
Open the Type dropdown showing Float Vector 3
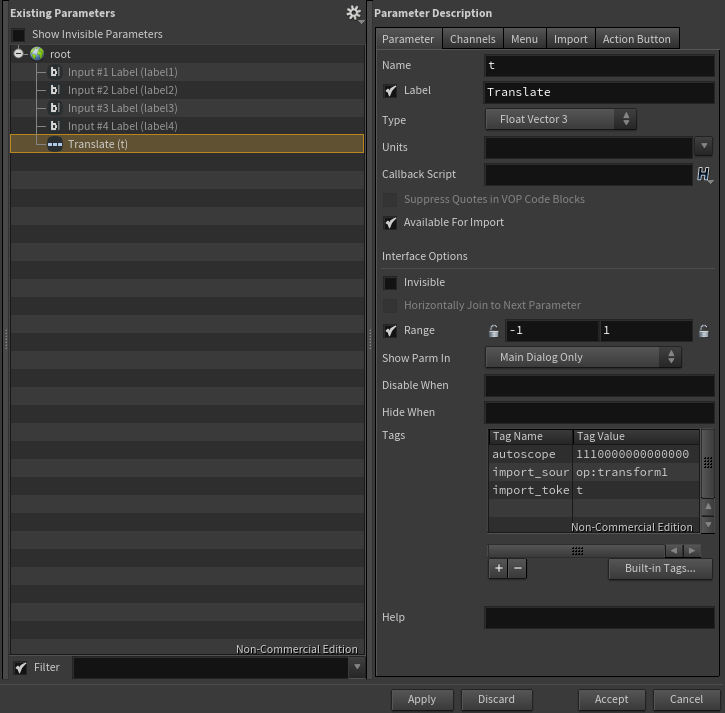pyautogui.click(x=560, y=119)
